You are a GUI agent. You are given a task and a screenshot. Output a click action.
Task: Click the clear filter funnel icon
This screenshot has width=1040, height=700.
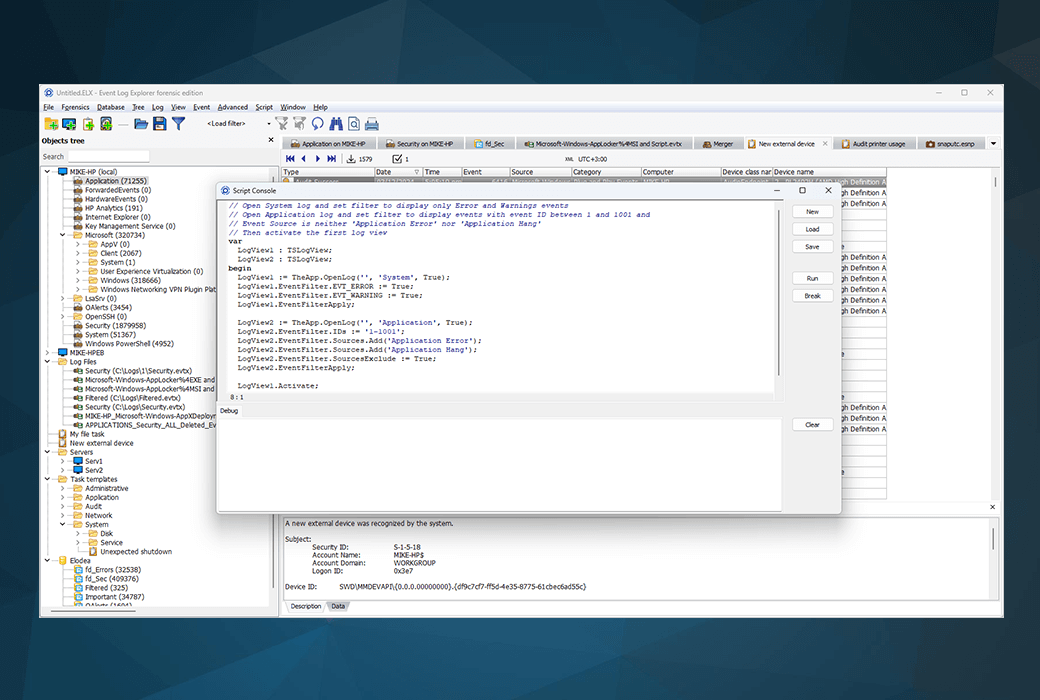tap(282, 124)
